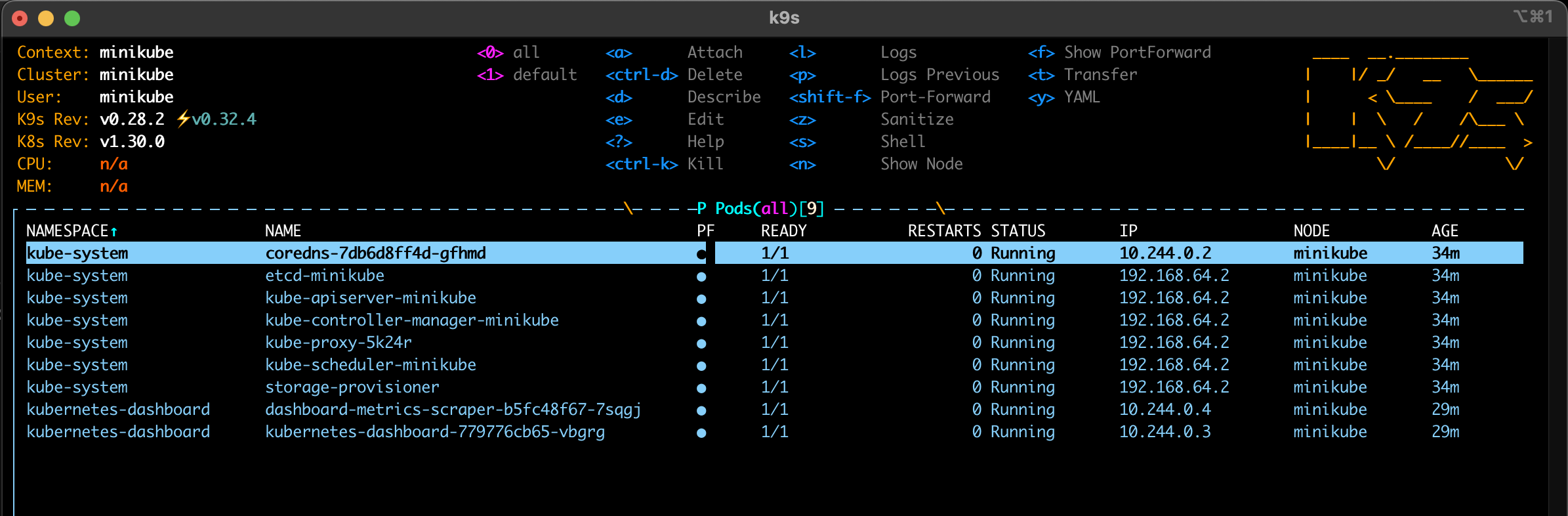Click the PF column header
1568x516 pixels.
click(x=705, y=230)
